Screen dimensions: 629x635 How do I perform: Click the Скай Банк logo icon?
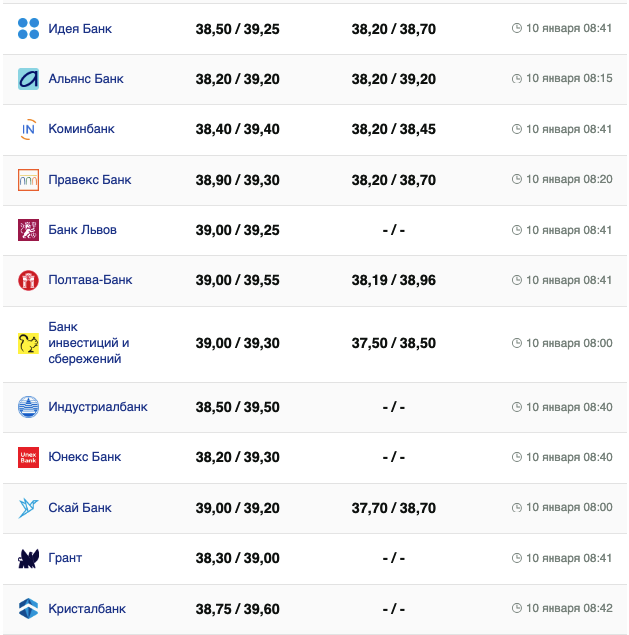(x=28, y=508)
